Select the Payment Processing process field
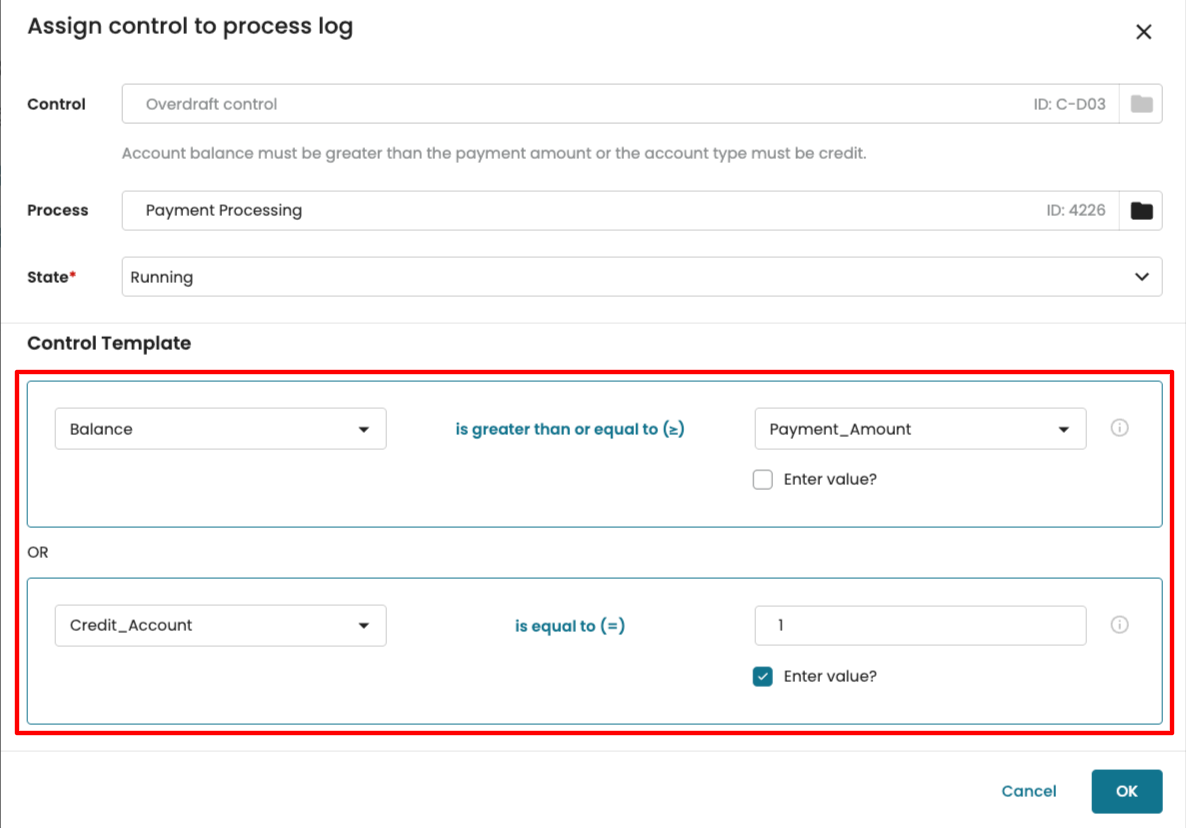The height and width of the screenshot is (828, 1186). [x=570, y=210]
